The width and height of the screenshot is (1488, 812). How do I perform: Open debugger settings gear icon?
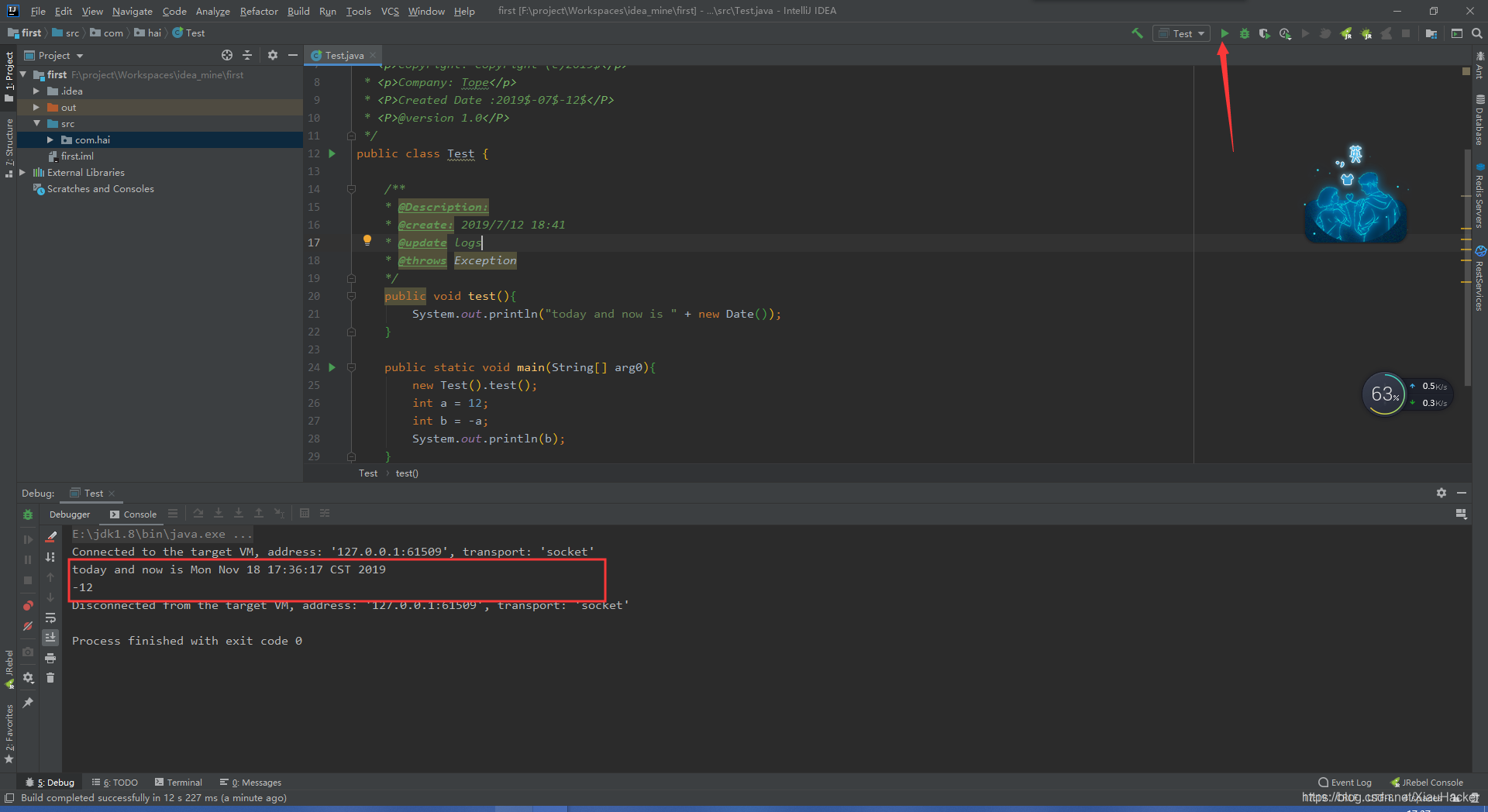pos(28,678)
